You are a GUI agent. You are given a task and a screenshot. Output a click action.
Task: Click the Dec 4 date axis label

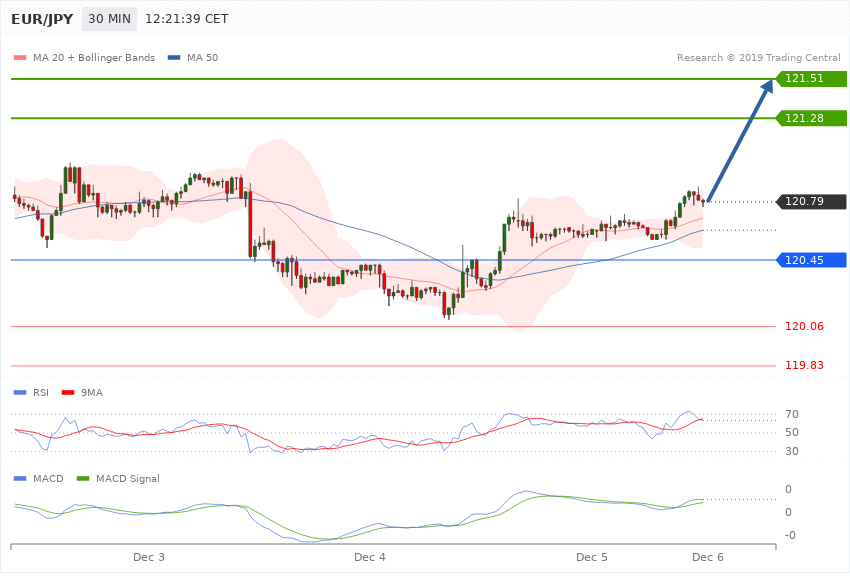(x=370, y=558)
